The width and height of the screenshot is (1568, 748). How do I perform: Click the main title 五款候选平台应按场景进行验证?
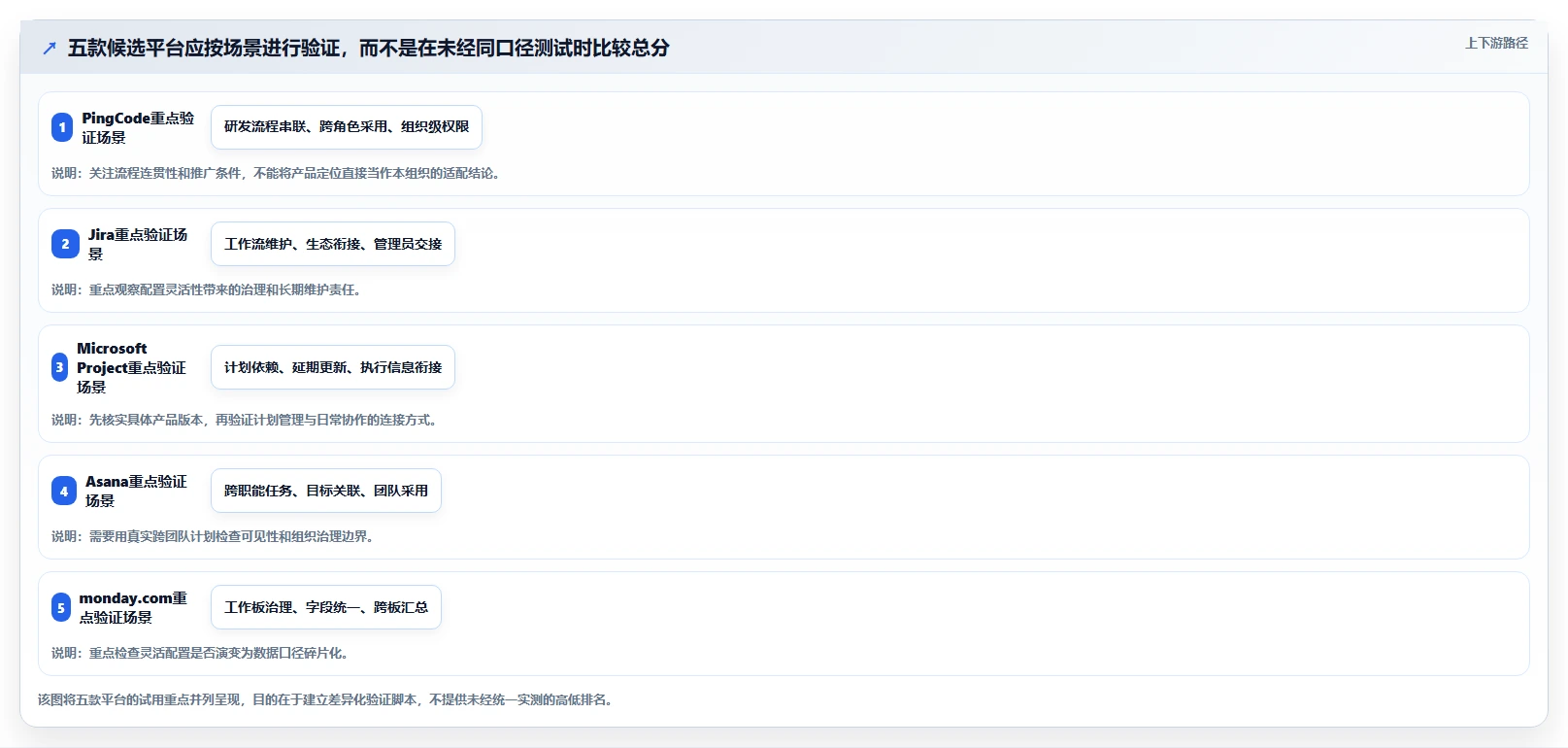(369, 48)
